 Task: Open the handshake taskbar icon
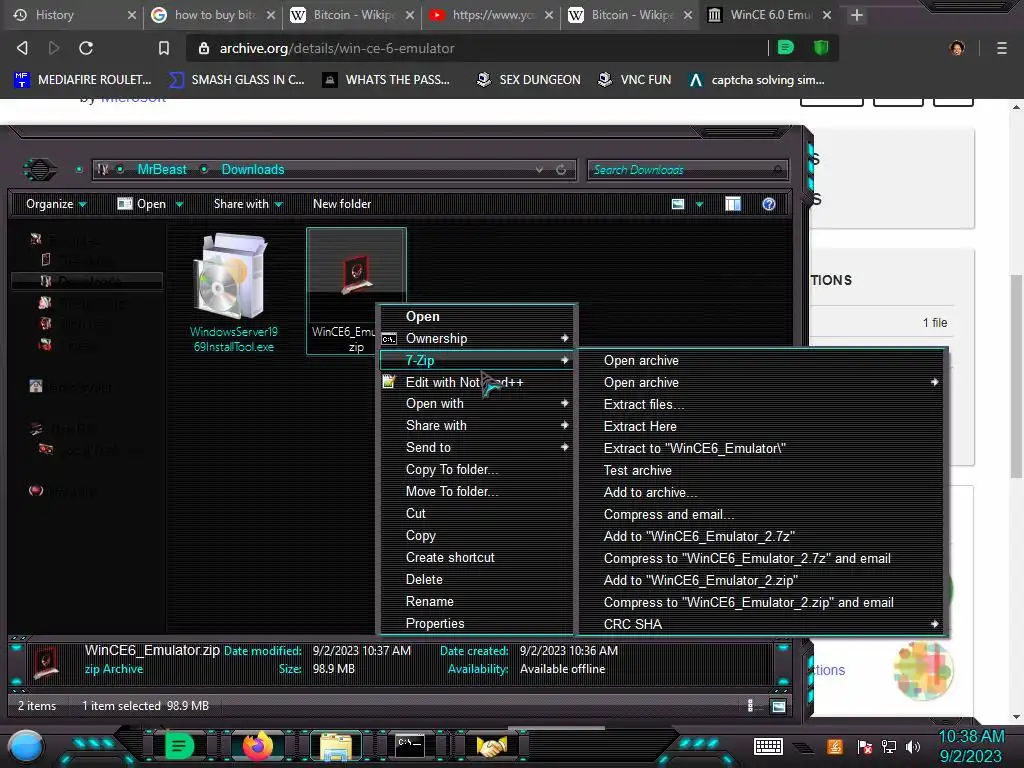pyautogui.click(x=492, y=746)
